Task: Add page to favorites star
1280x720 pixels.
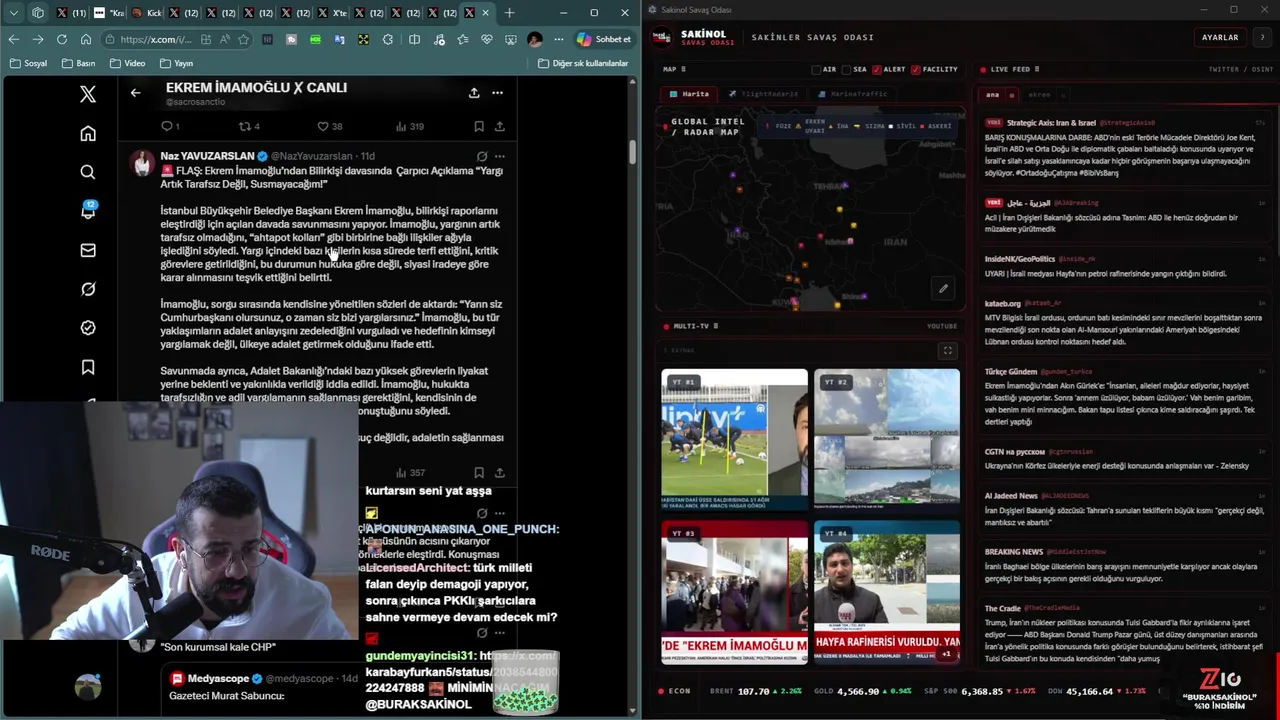Action: (243, 39)
